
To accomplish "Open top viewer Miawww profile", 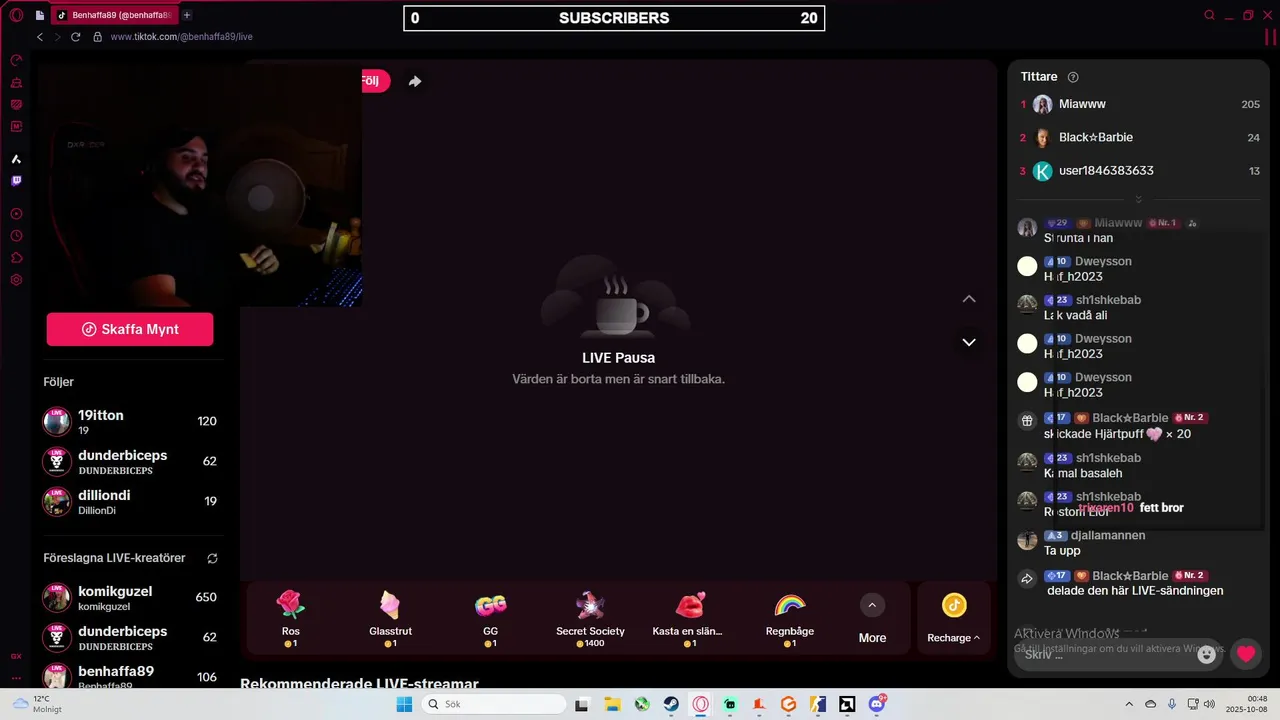I will pos(1138,104).
